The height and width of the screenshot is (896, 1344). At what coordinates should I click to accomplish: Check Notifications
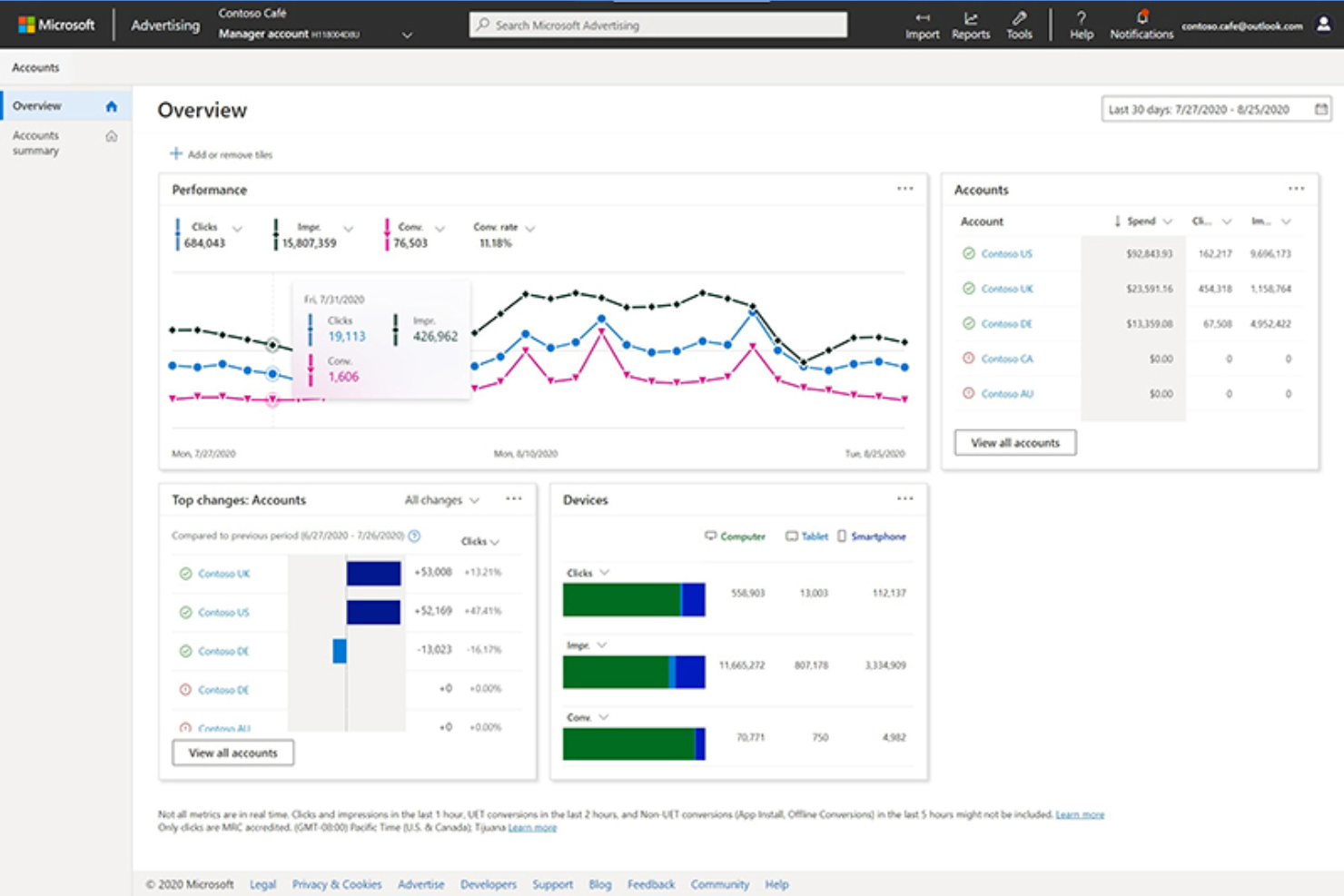1141,25
